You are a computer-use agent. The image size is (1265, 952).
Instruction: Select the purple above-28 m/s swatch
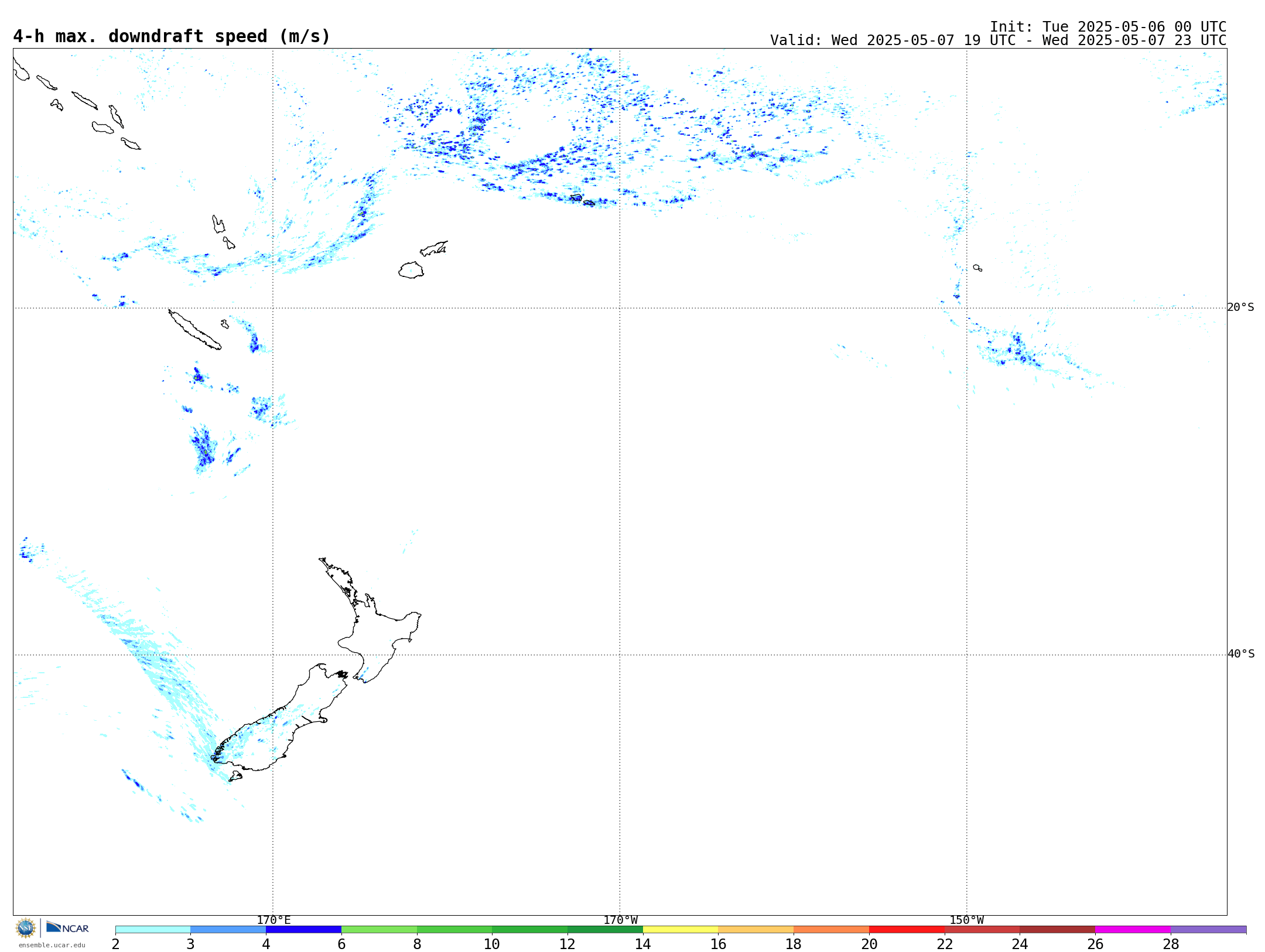(1209, 930)
